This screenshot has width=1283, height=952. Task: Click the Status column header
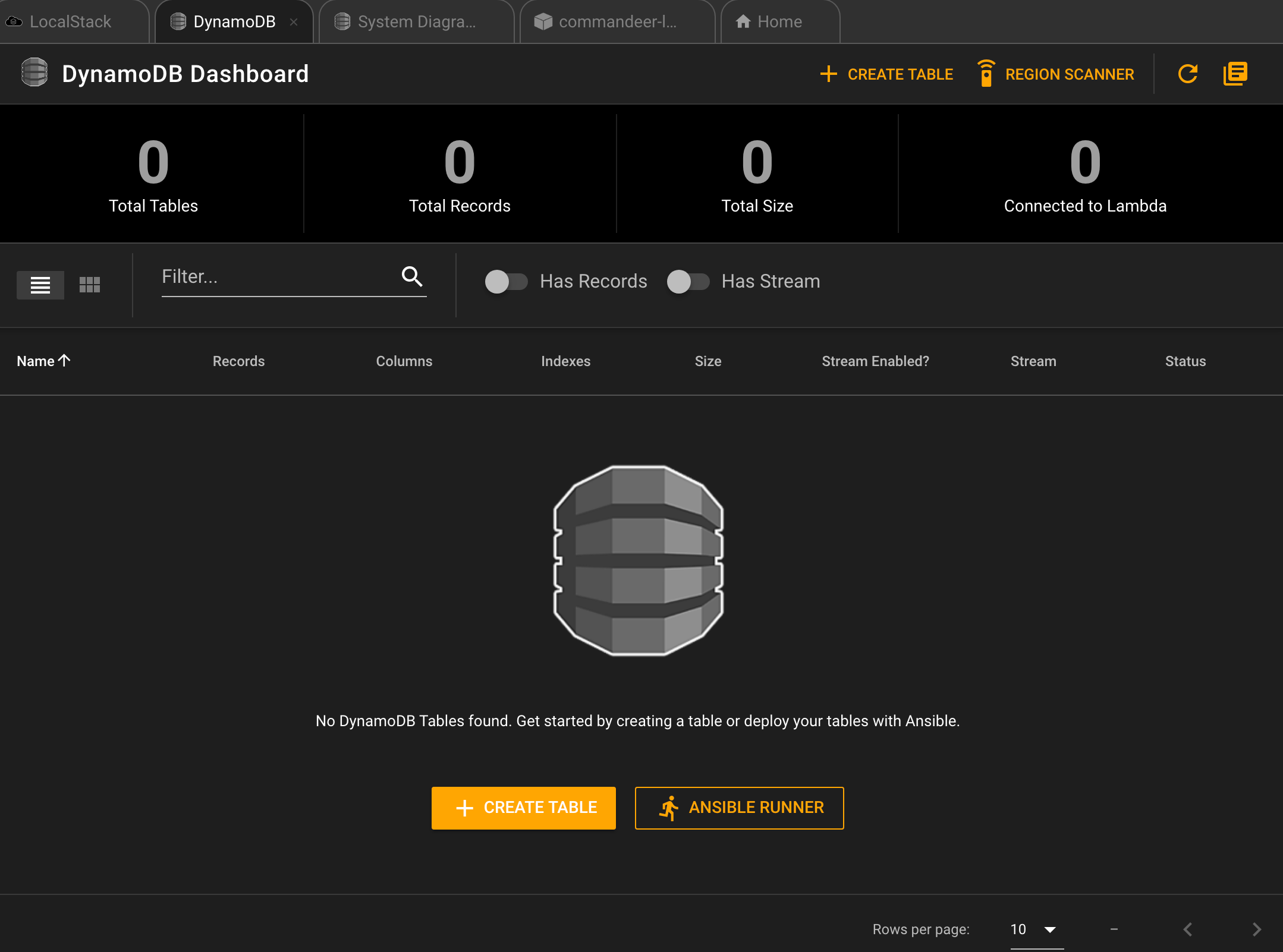[x=1185, y=361]
